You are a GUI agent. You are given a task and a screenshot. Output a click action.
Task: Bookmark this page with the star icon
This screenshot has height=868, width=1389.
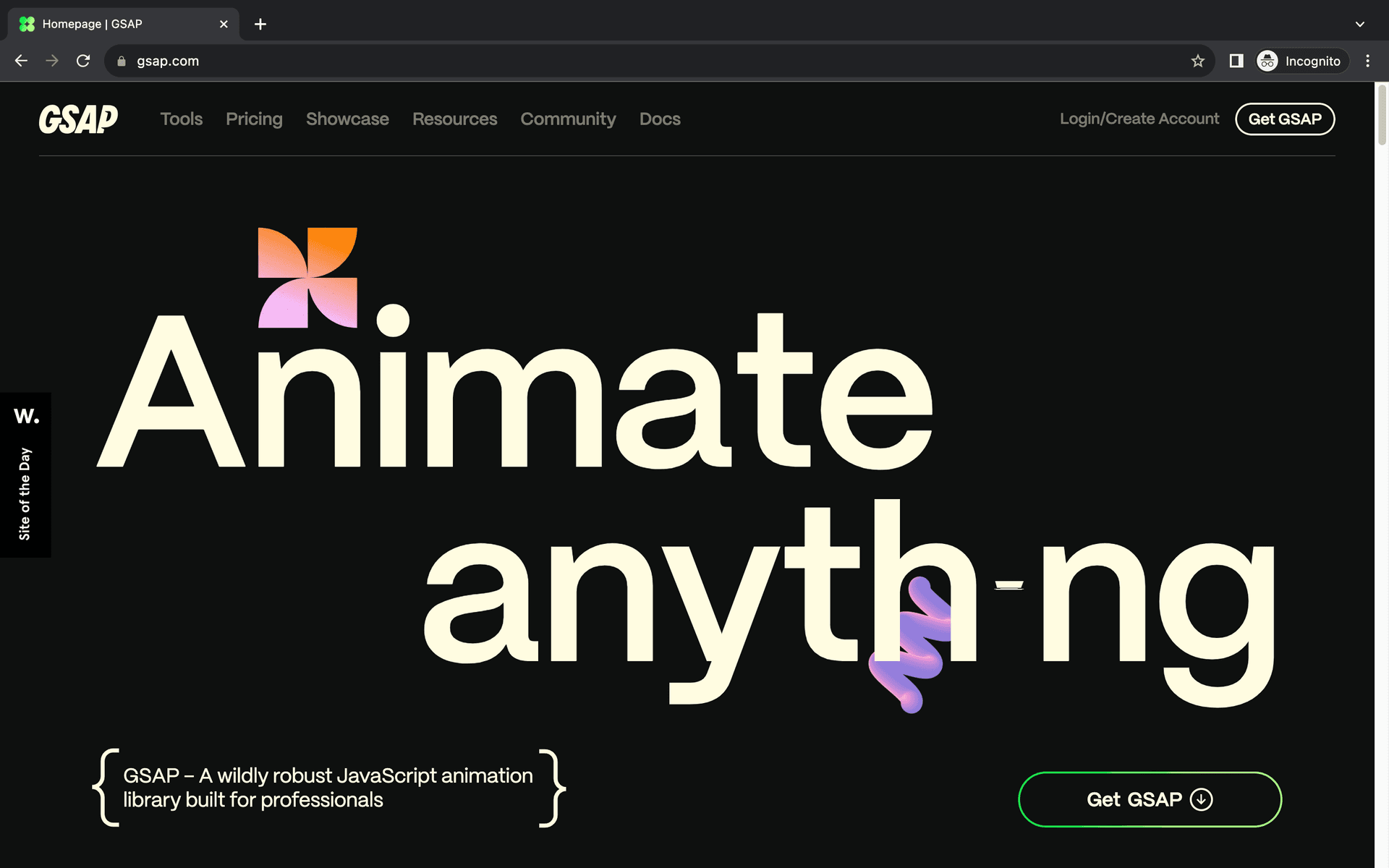point(1198,61)
